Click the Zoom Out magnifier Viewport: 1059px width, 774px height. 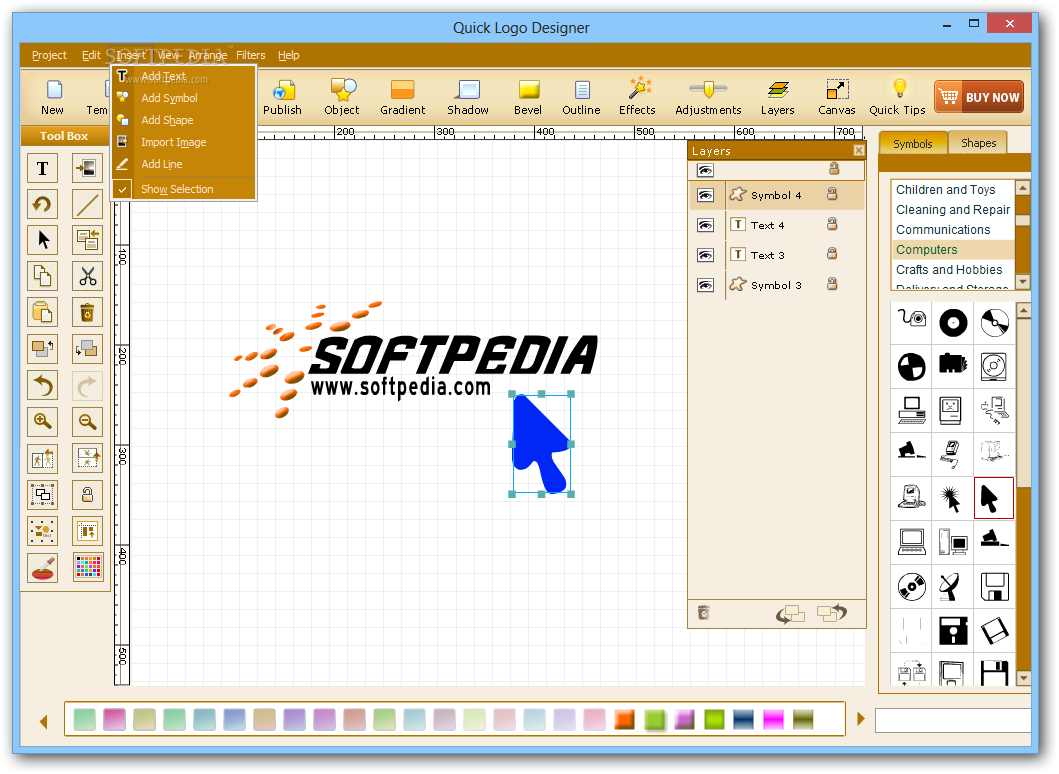tap(87, 422)
